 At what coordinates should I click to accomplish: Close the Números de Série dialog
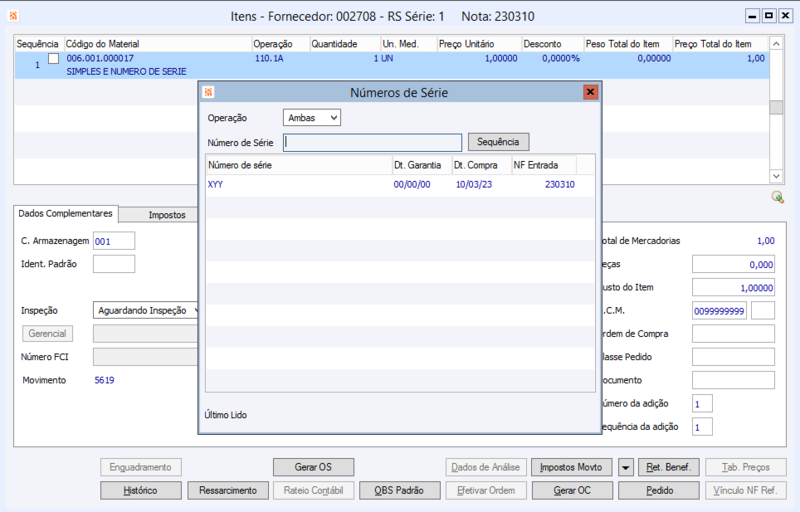[x=590, y=92]
